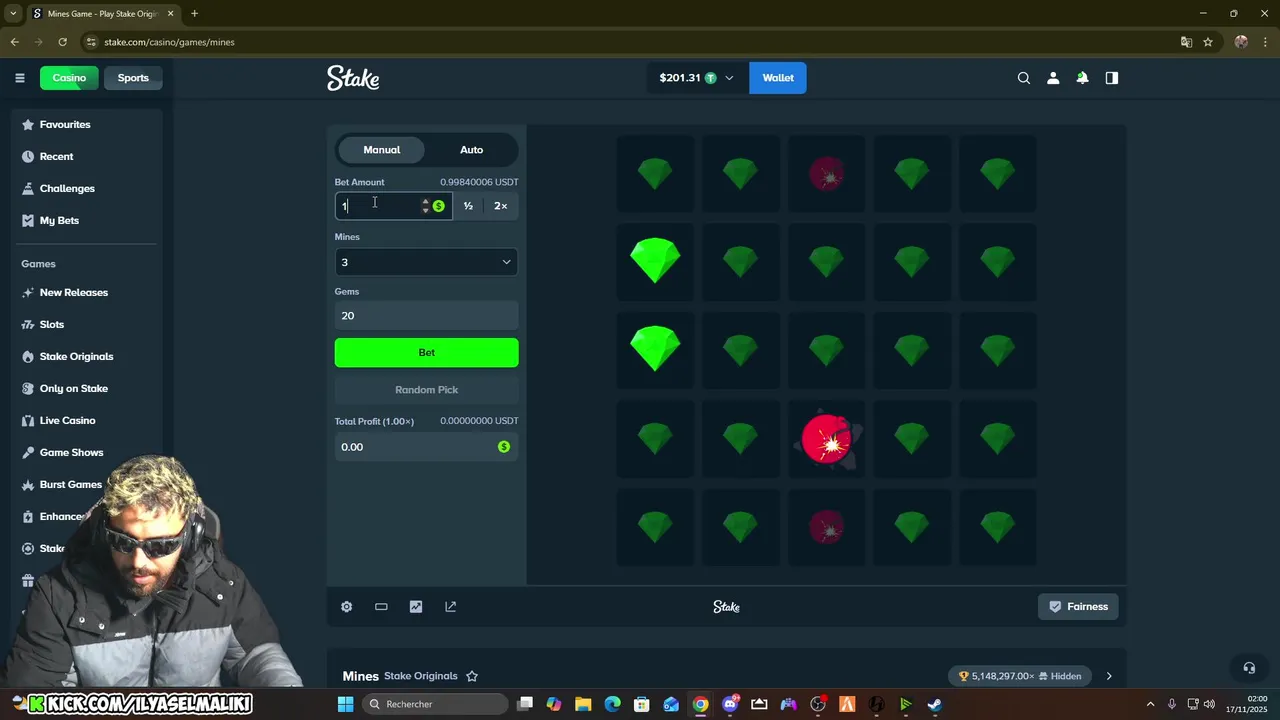Toggle theatre mode icon below the game

pos(381,607)
